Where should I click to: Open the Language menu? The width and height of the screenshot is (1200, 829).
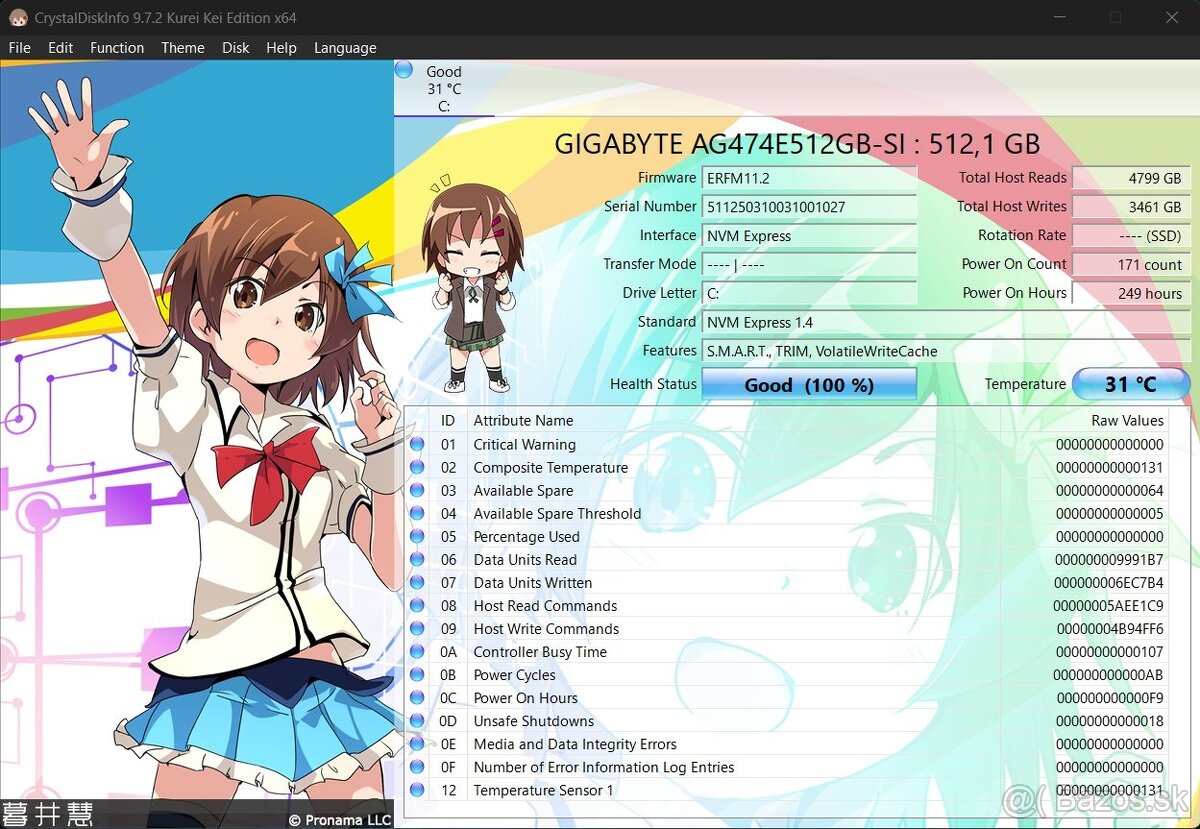pos(345,47)
